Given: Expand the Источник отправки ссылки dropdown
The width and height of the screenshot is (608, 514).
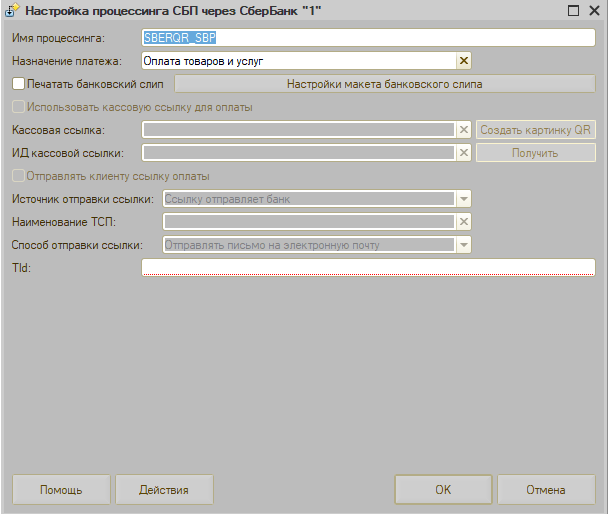Looking at the screenshot, I should point(463,199).
